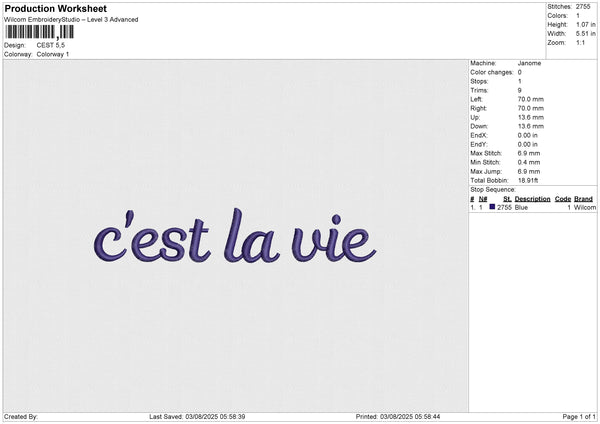
Task: Click the Code column header
Action: click(x=562, y=198)
